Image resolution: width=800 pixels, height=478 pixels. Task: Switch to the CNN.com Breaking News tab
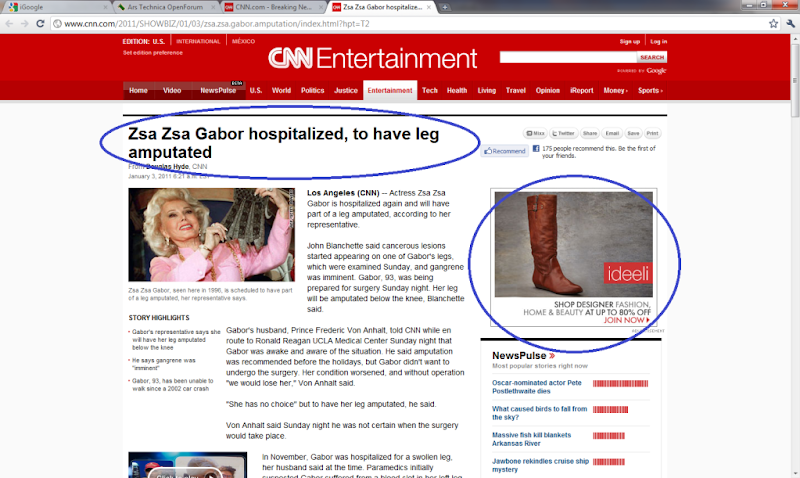click(x=274, y=7)
